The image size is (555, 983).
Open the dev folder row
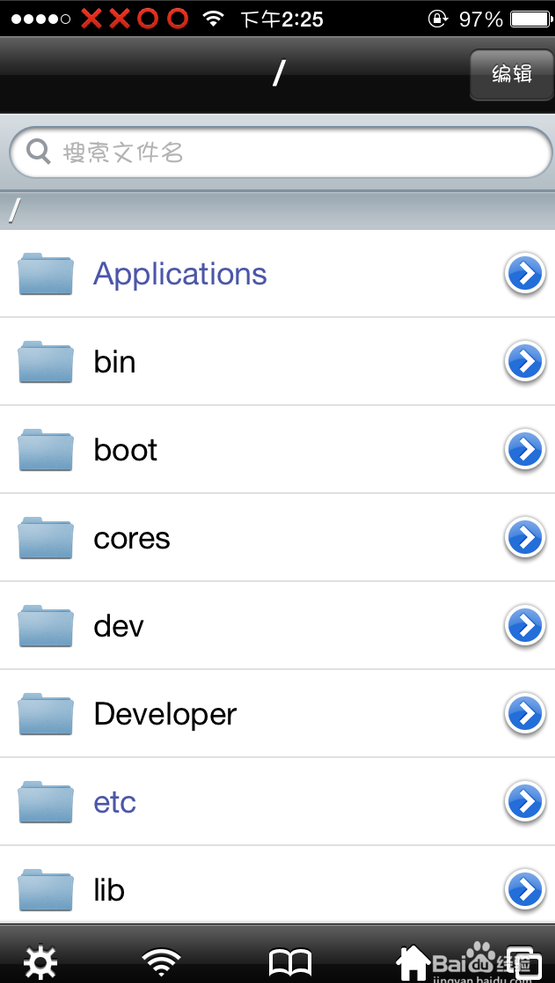click(277, 626)
